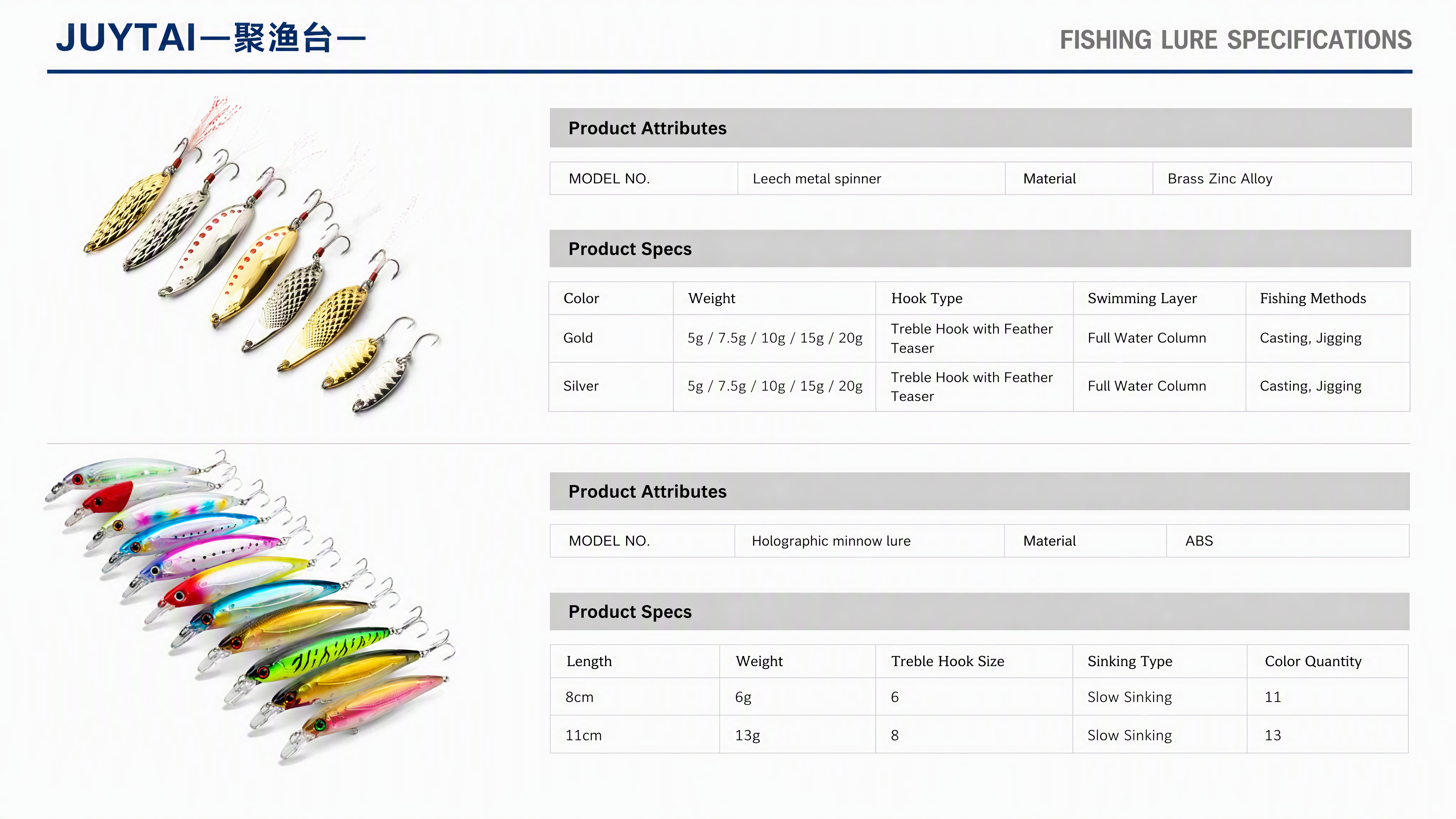Select the FISHING LURE SPECIFICATIONS heading
This screenshot has width=1456, height=819.
tap(1236, 40)
